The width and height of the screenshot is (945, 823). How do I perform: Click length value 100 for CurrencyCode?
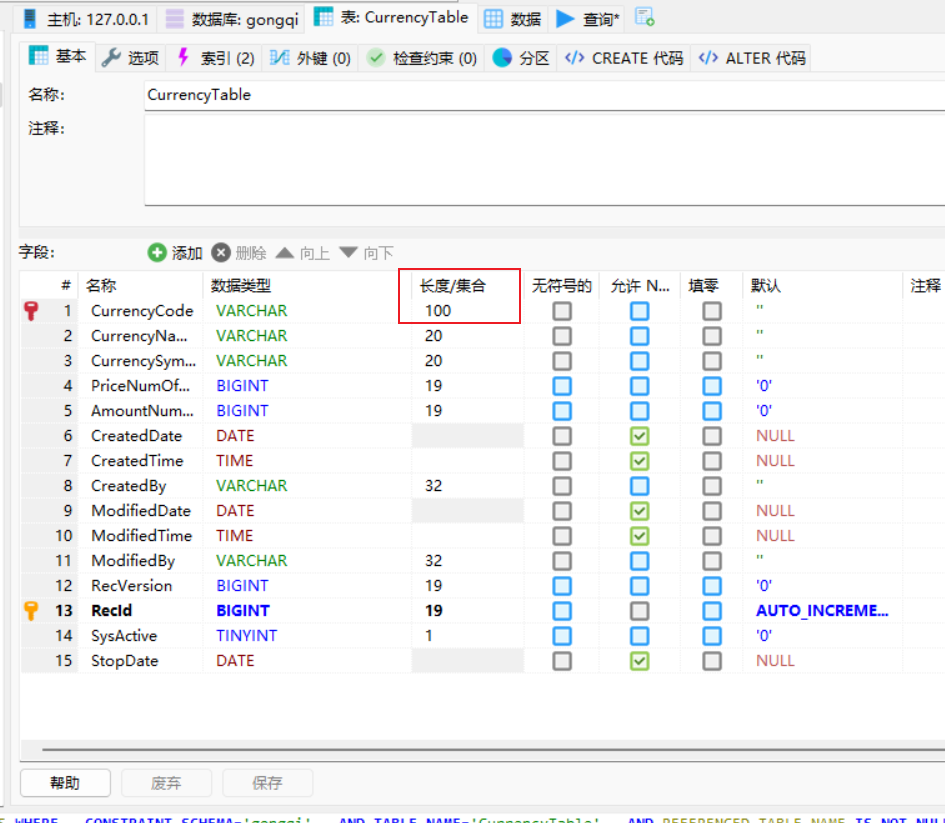click(438, 311)
